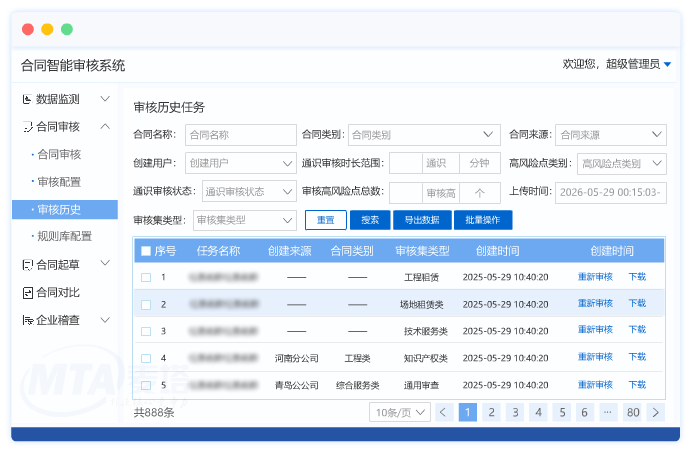Click 河南分公司 cell in row 4
The image size is (690, 450).
pos(297,359)
